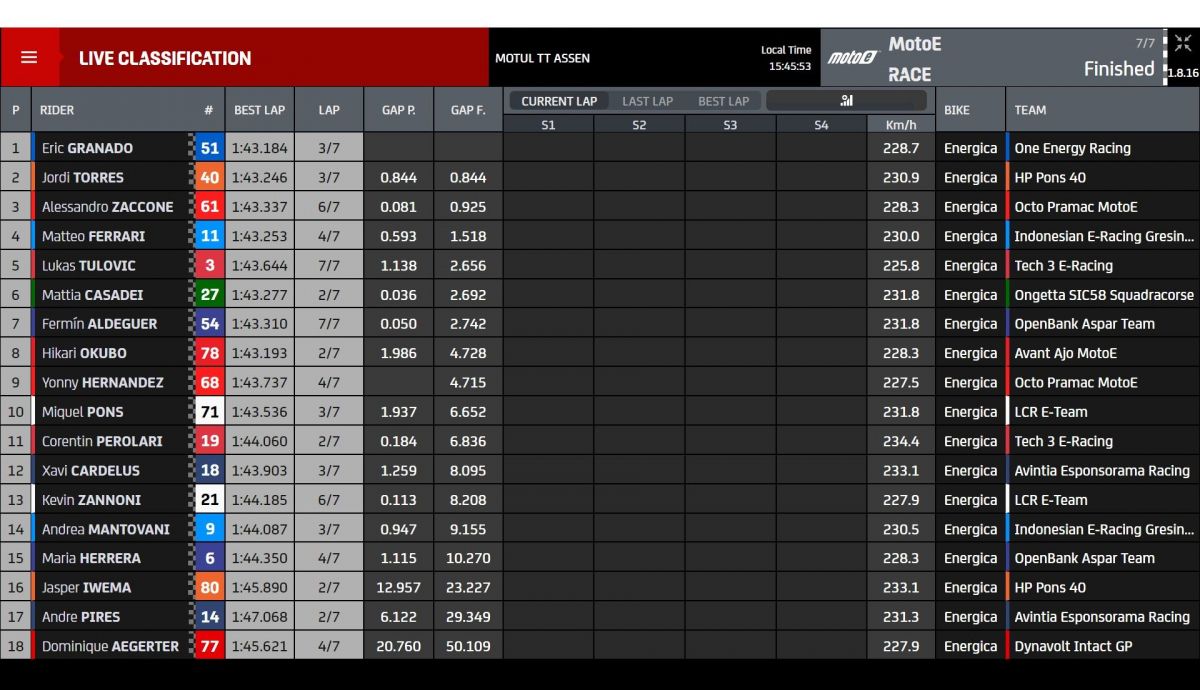Click the RIDER column header
The height and width of the screenshot is (690, 1200).
point(57,110)
